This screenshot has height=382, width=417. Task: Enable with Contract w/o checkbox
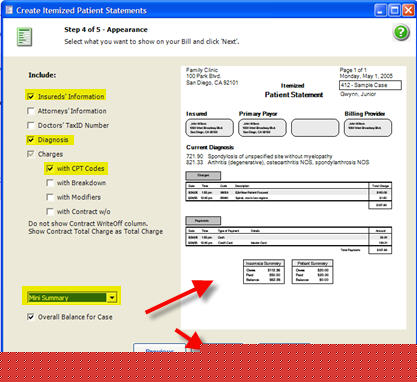point(50,211)
